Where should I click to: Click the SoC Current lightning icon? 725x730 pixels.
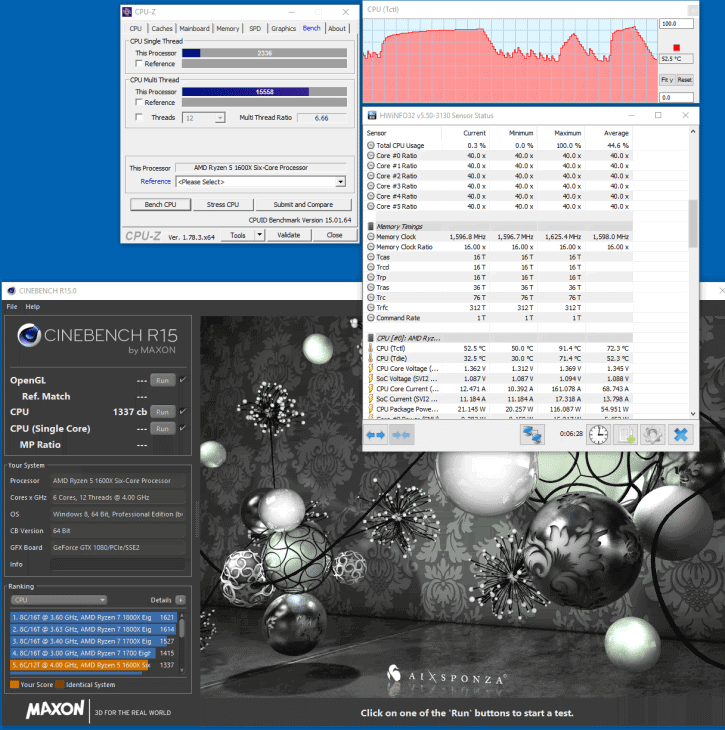371,399
